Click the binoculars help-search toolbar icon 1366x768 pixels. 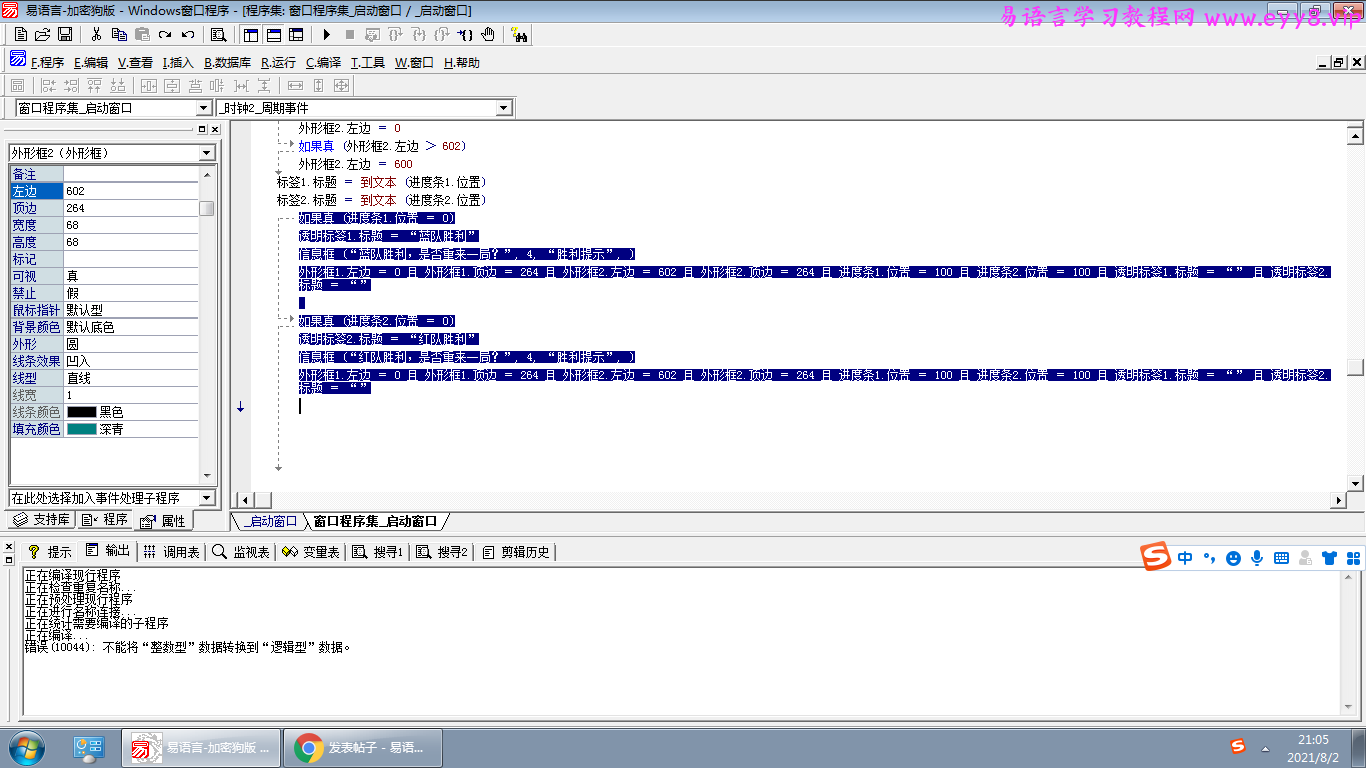[x=519, y=34]
